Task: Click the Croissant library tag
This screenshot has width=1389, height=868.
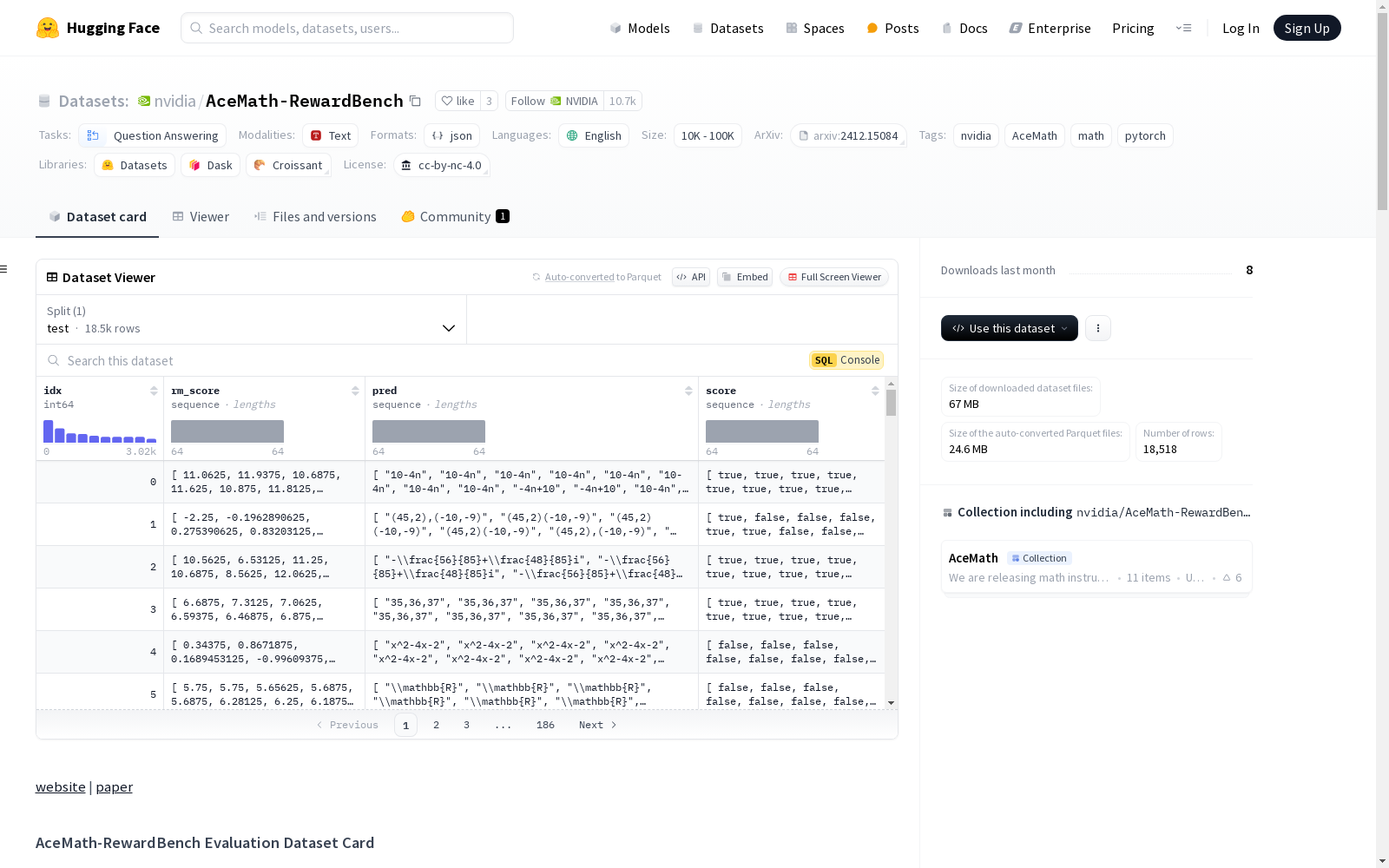Action: click(288, 165)
